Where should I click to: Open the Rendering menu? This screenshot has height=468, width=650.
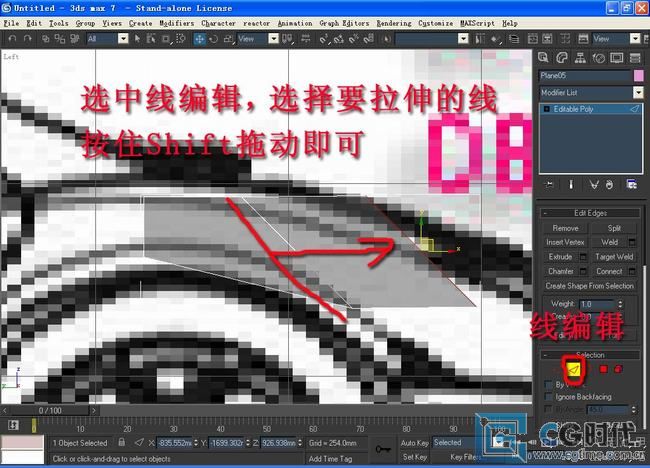[x=394, y=23]
